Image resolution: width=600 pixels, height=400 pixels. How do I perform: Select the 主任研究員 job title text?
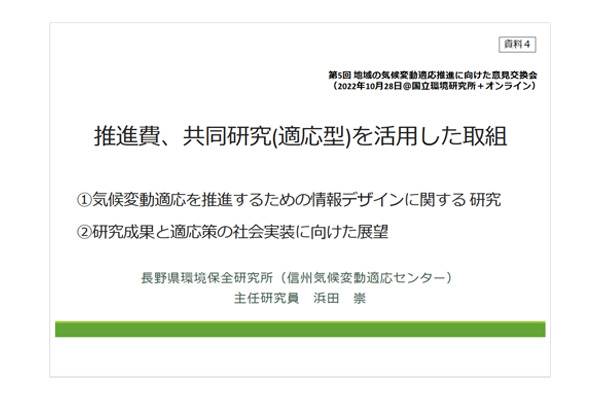(266, 298)
